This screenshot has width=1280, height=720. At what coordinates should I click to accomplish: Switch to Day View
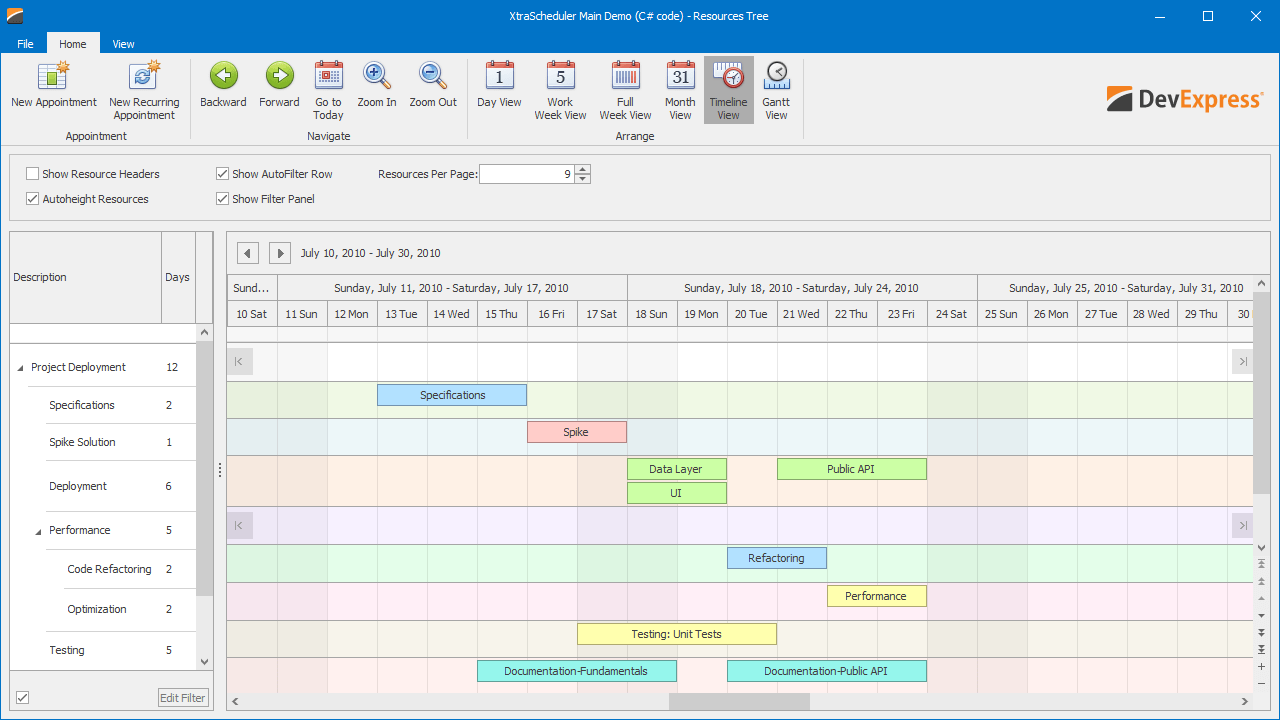(x=499, y=78)
